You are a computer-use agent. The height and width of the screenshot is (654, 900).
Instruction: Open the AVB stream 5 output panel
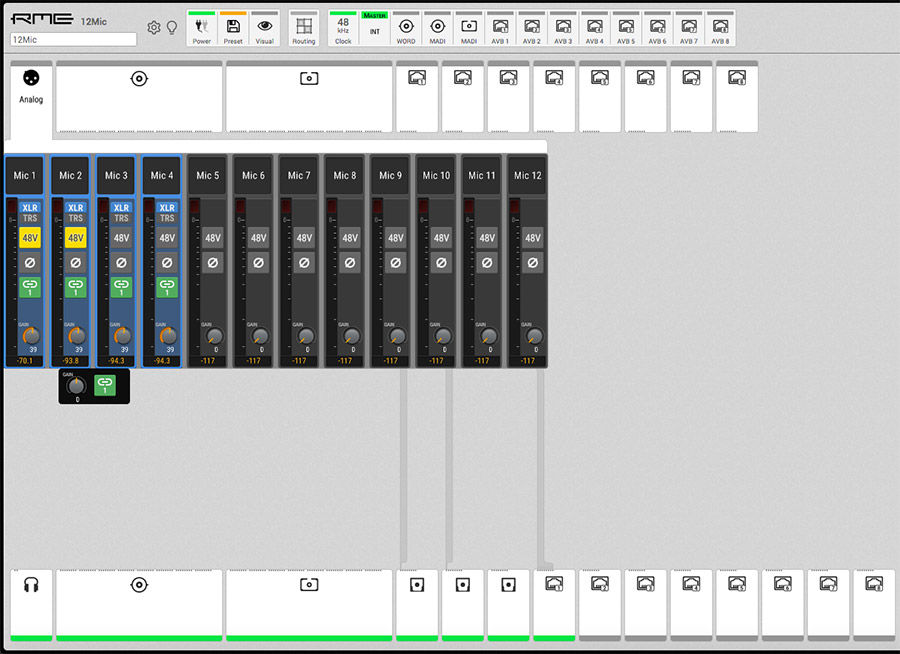coord(737,605)
